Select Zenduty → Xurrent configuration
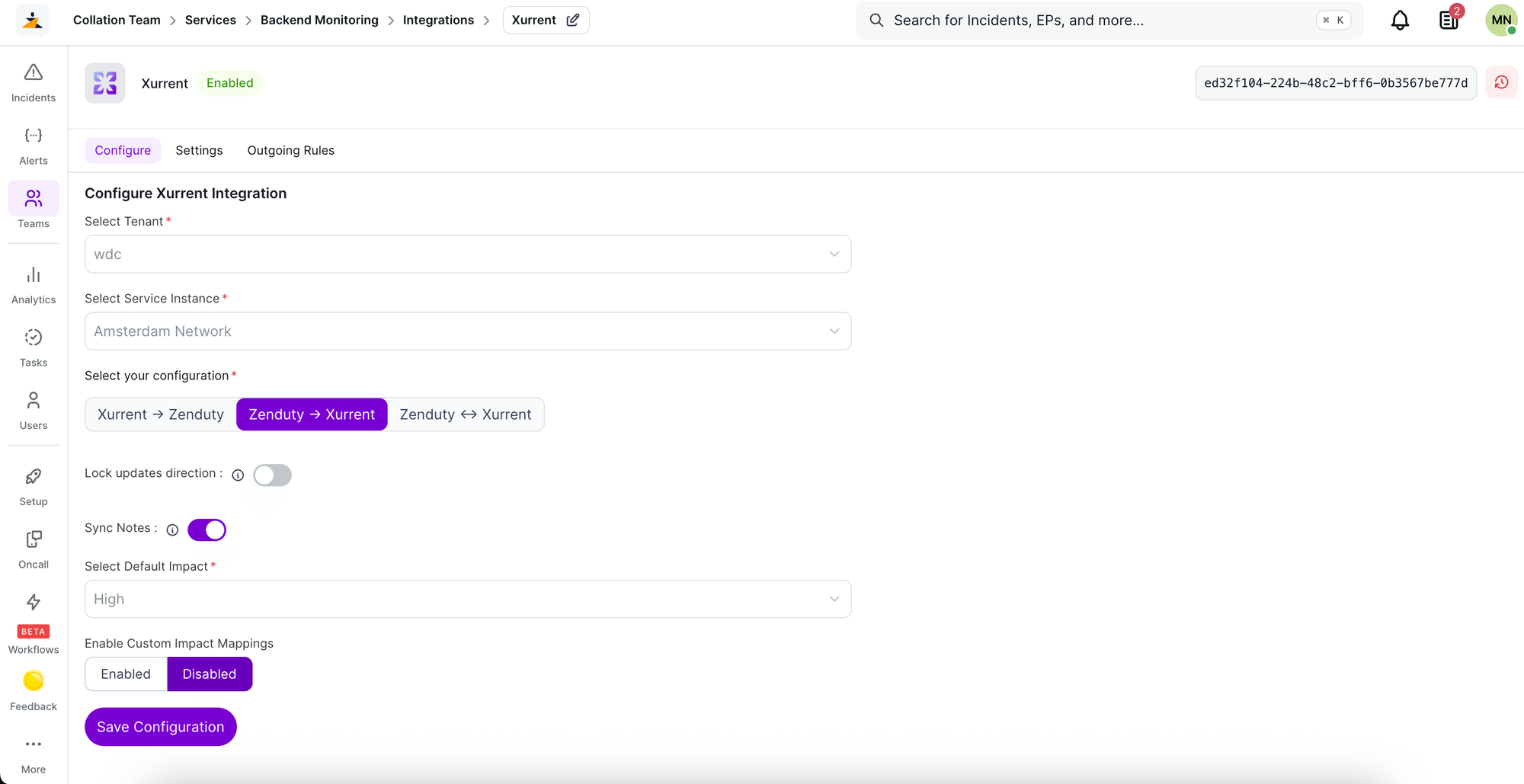The width and height of the screenshot is (1524, 784). coord(312,414)
